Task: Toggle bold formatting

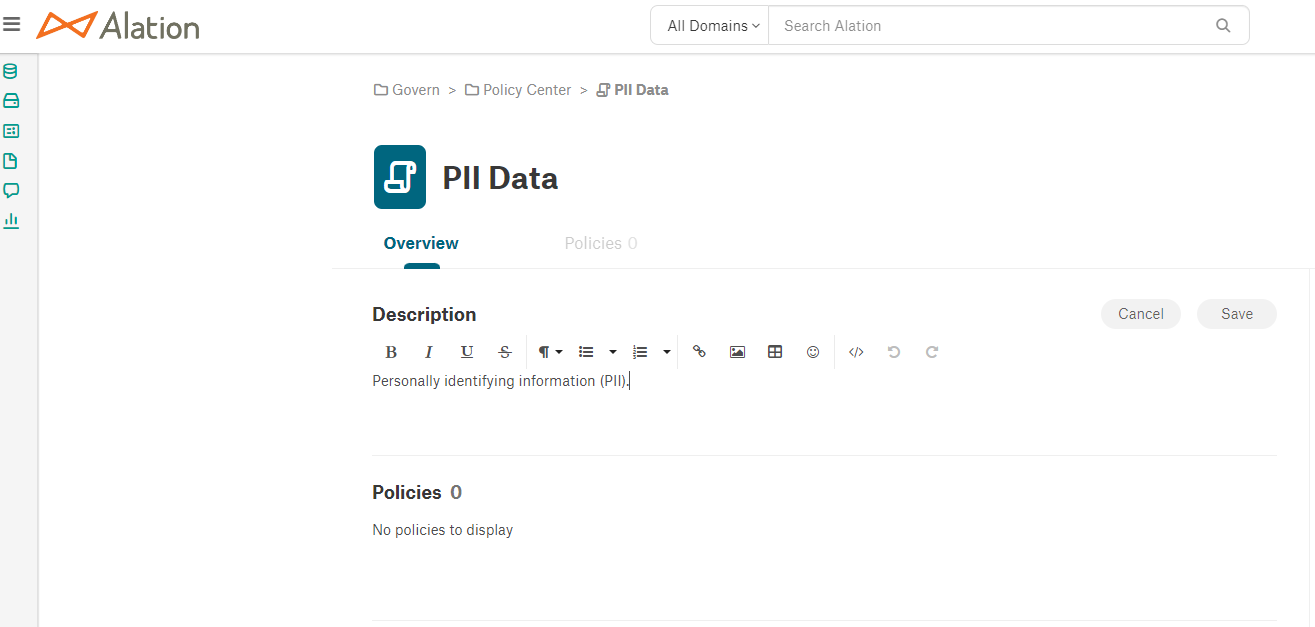Action: 391,352
